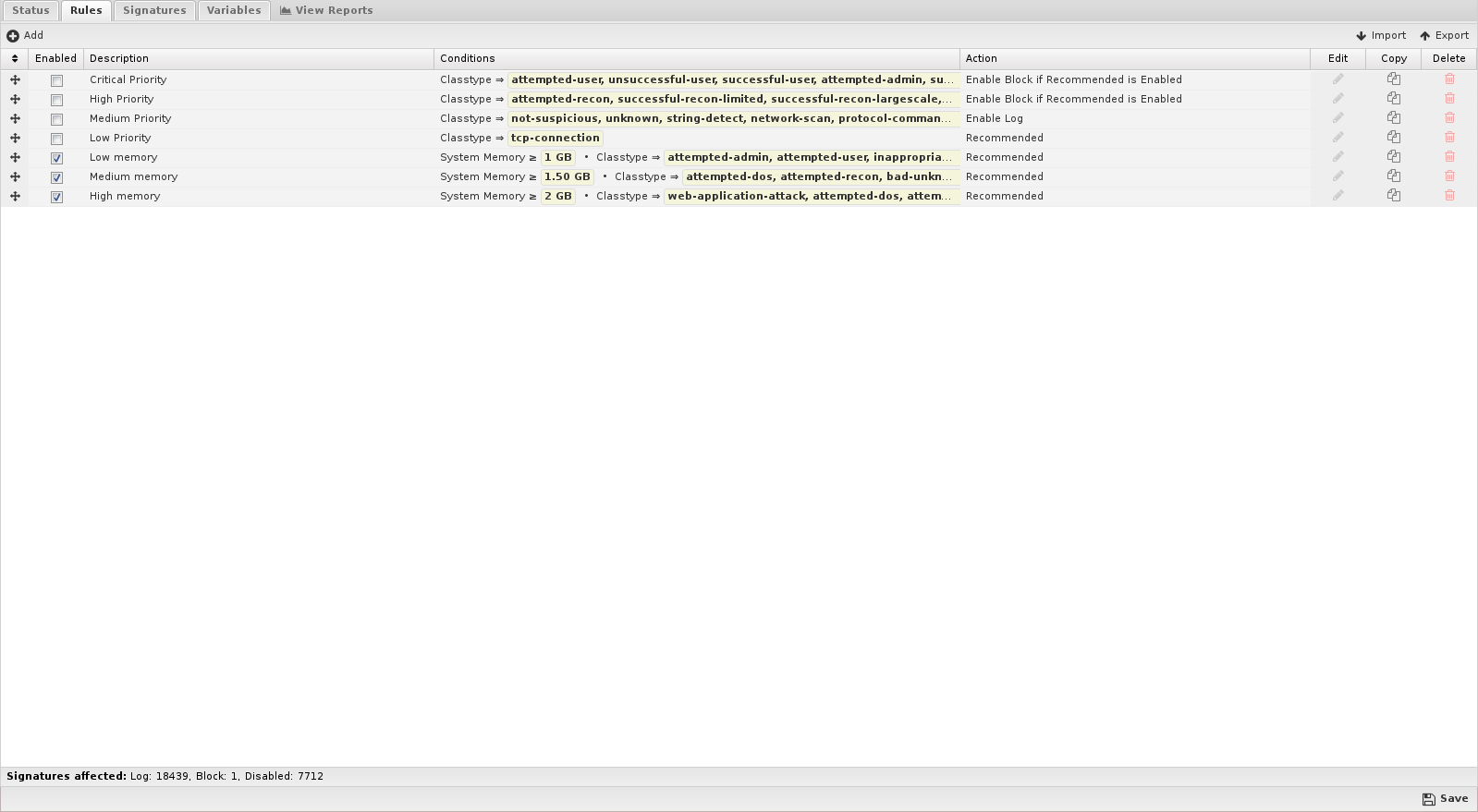Enable the Medium Priority rule checkbox

[56, 119]
